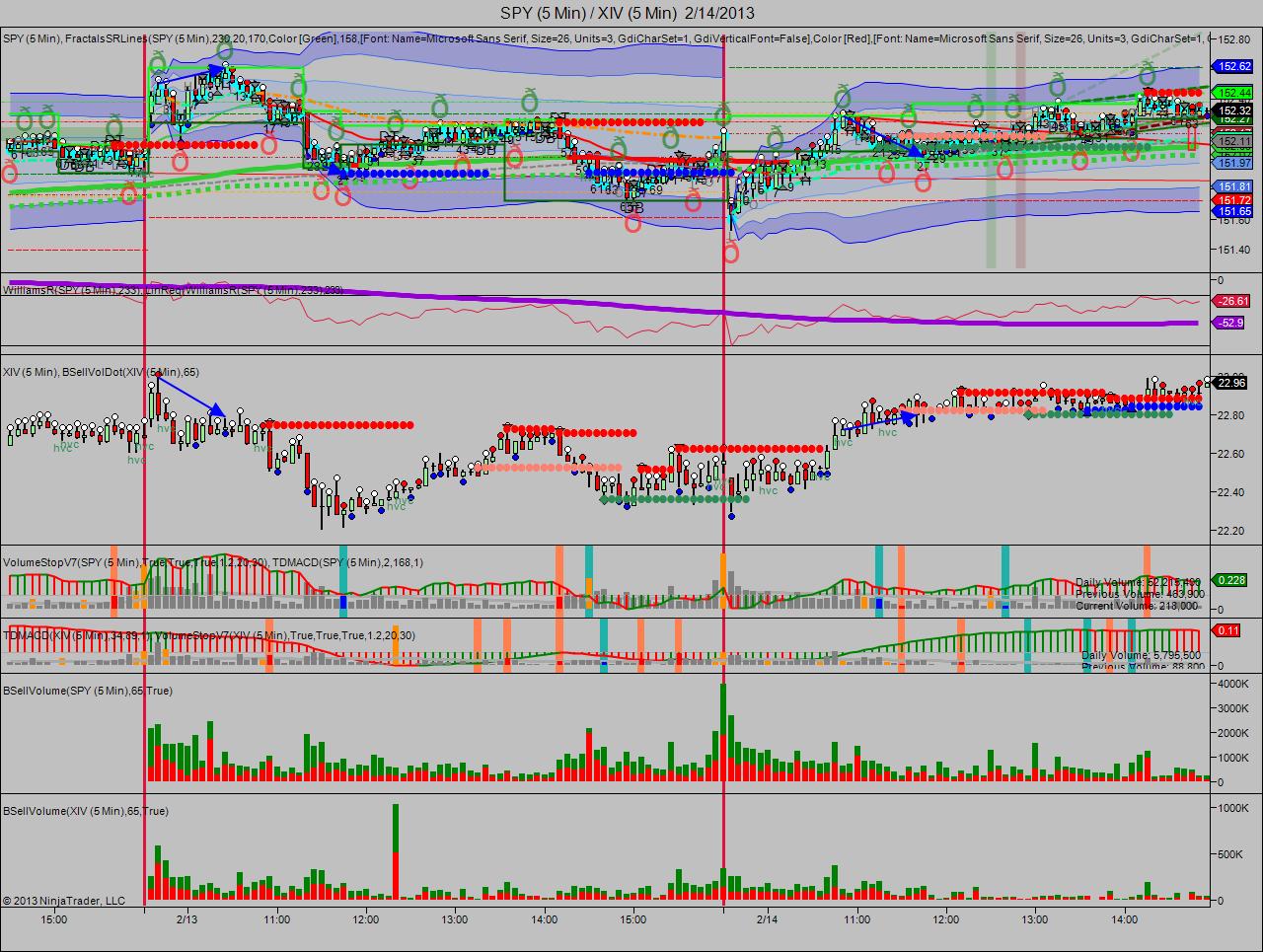Click the VolumeStopV7(SPY (5 Min) indicator label
Viewport: 1263px width, 952px height.
click(135, 562)
